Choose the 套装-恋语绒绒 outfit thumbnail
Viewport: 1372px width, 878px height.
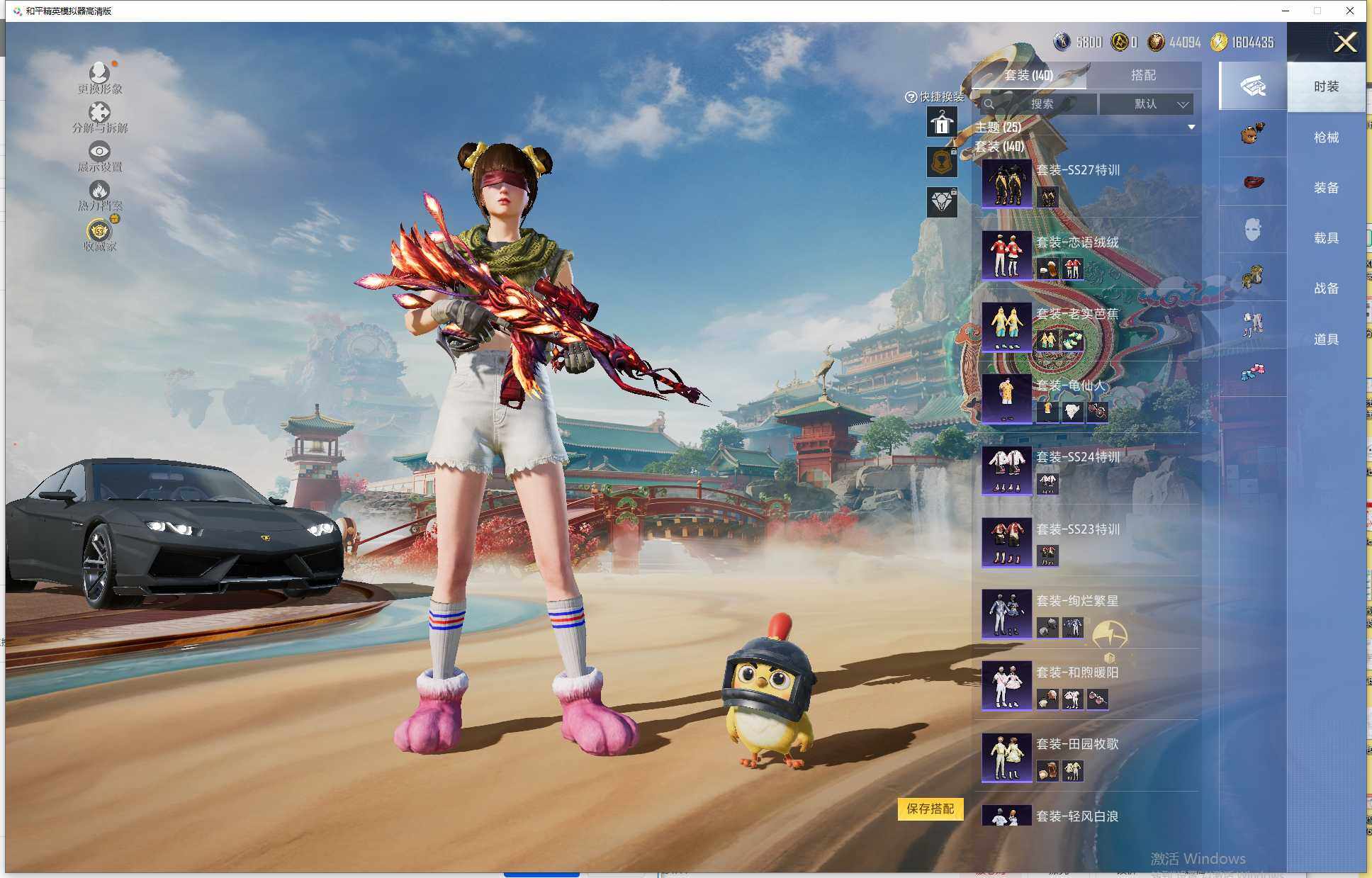[1006, 255]
